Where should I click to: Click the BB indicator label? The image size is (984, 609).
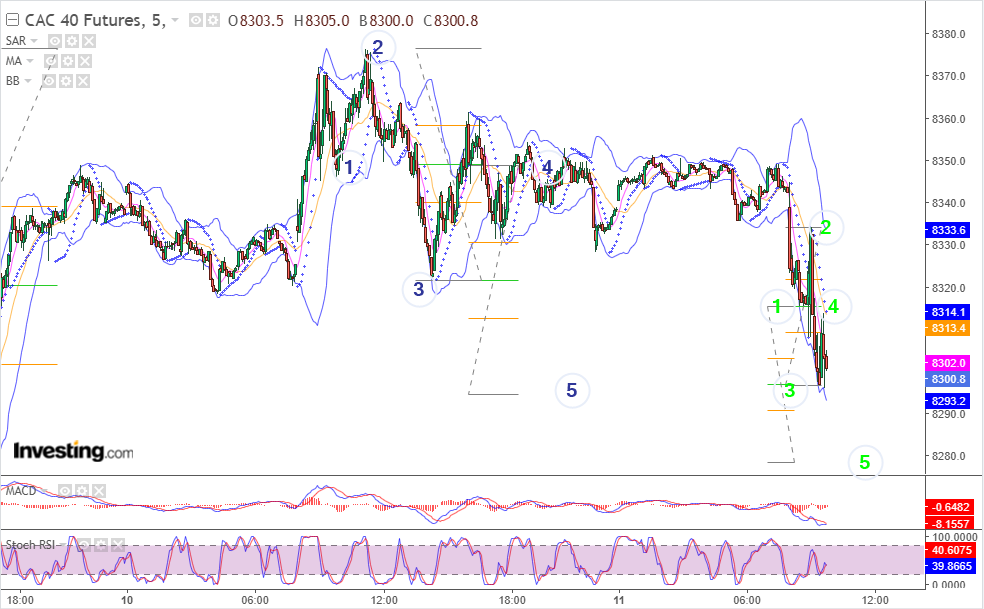[x=13, y=81]
